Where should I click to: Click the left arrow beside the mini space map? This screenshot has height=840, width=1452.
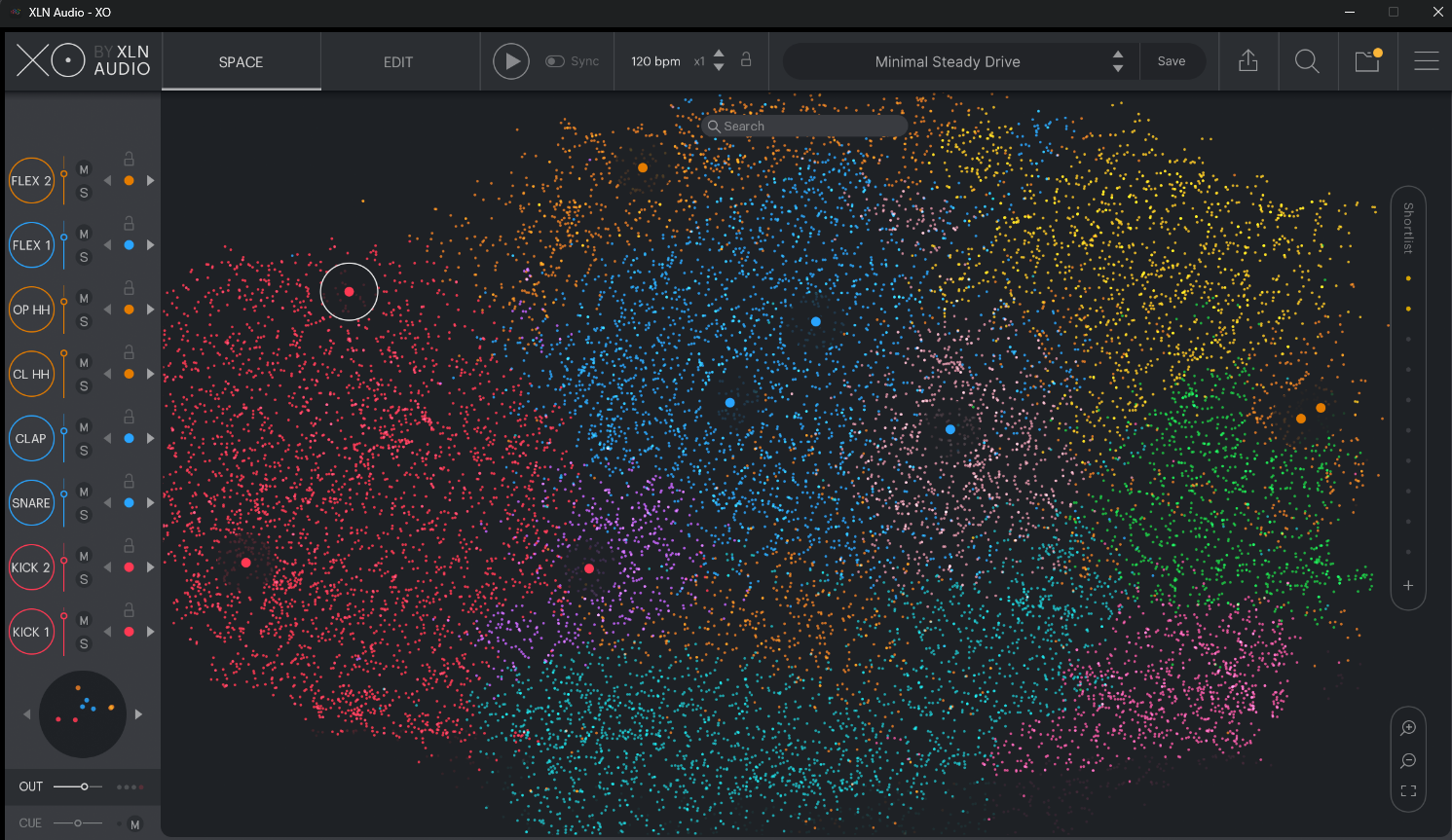[27, 714]
